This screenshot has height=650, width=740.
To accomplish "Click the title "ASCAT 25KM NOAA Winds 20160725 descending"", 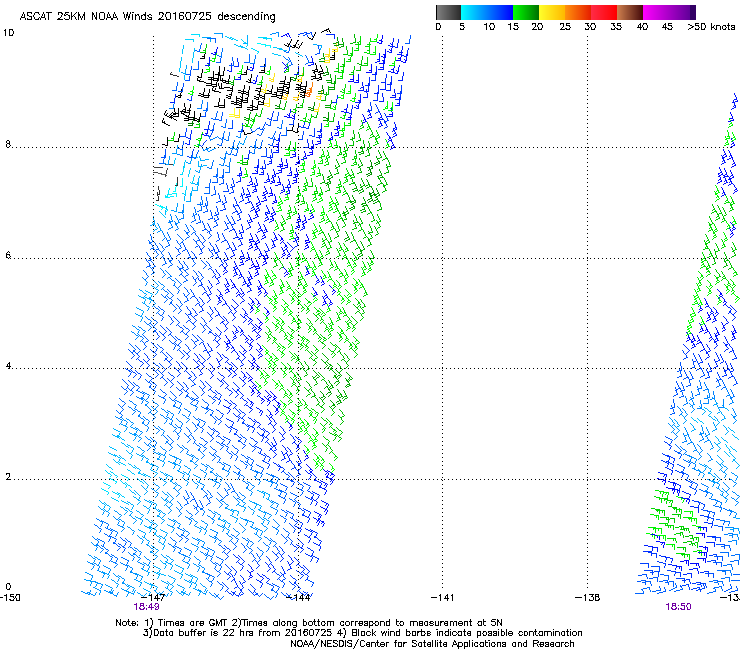I will tap(147, 17).
